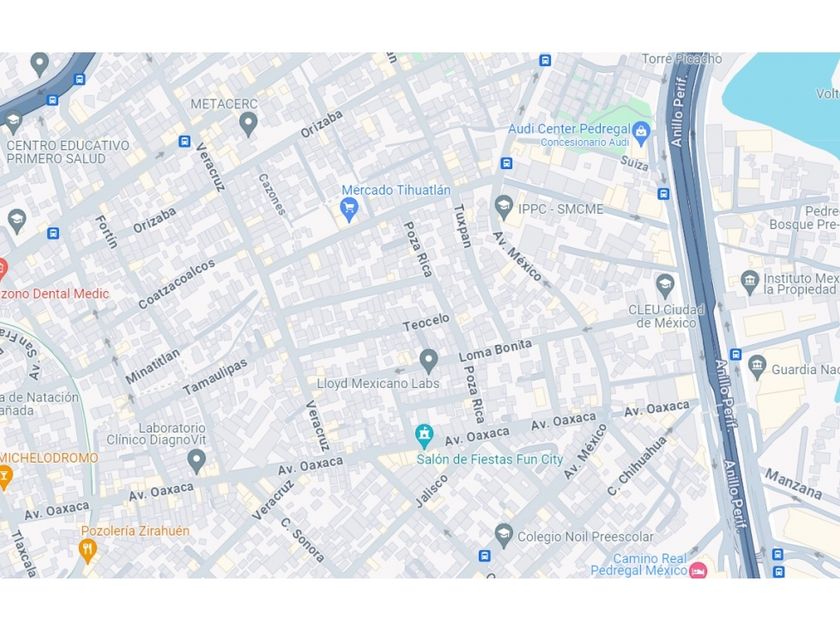Viewport: 840px width, 630px height.
Task: Open the Mercado Tihuatlán text label
Action: click(396, 190)
